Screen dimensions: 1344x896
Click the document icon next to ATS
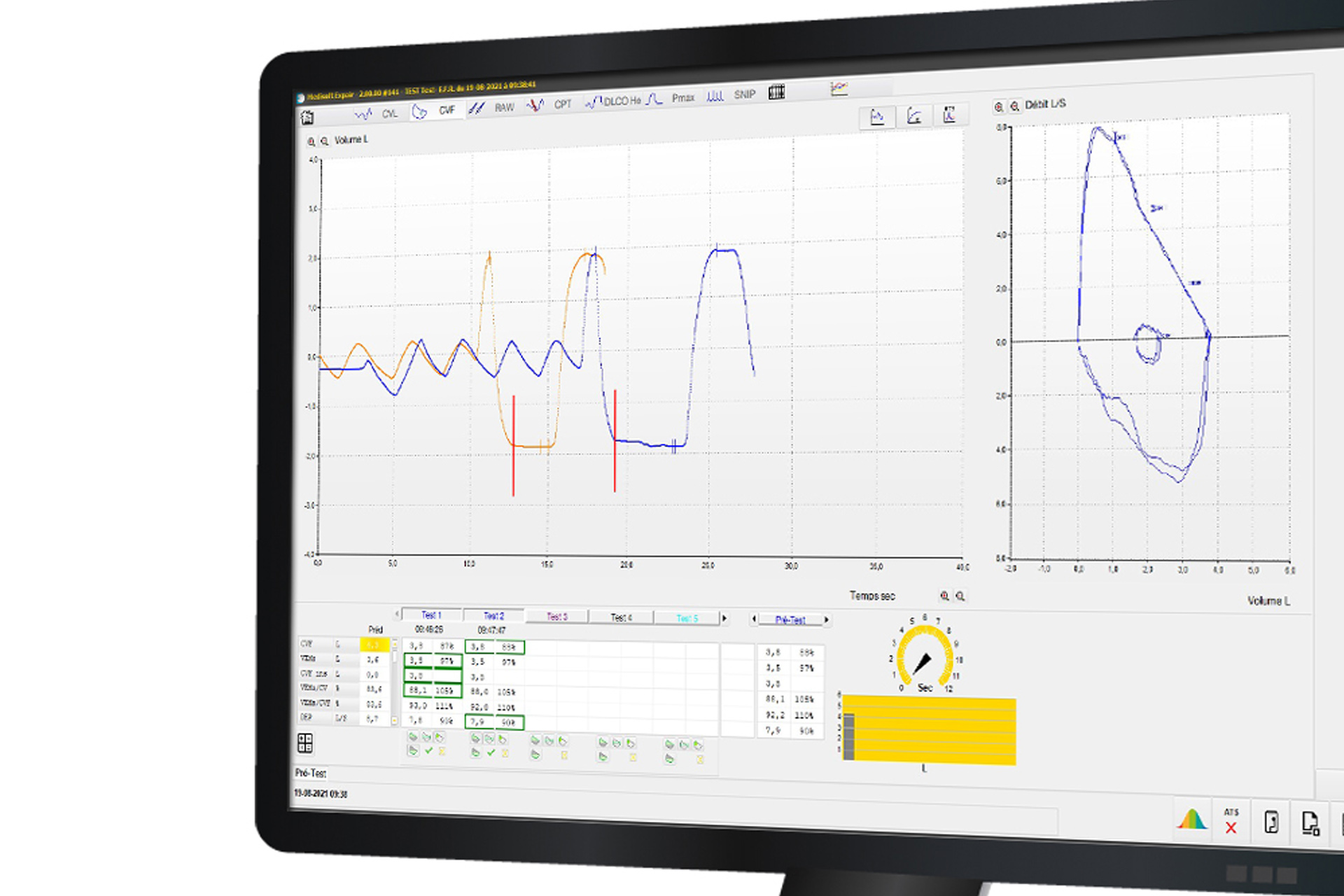pyautogui.click(x=1271, y=821)
